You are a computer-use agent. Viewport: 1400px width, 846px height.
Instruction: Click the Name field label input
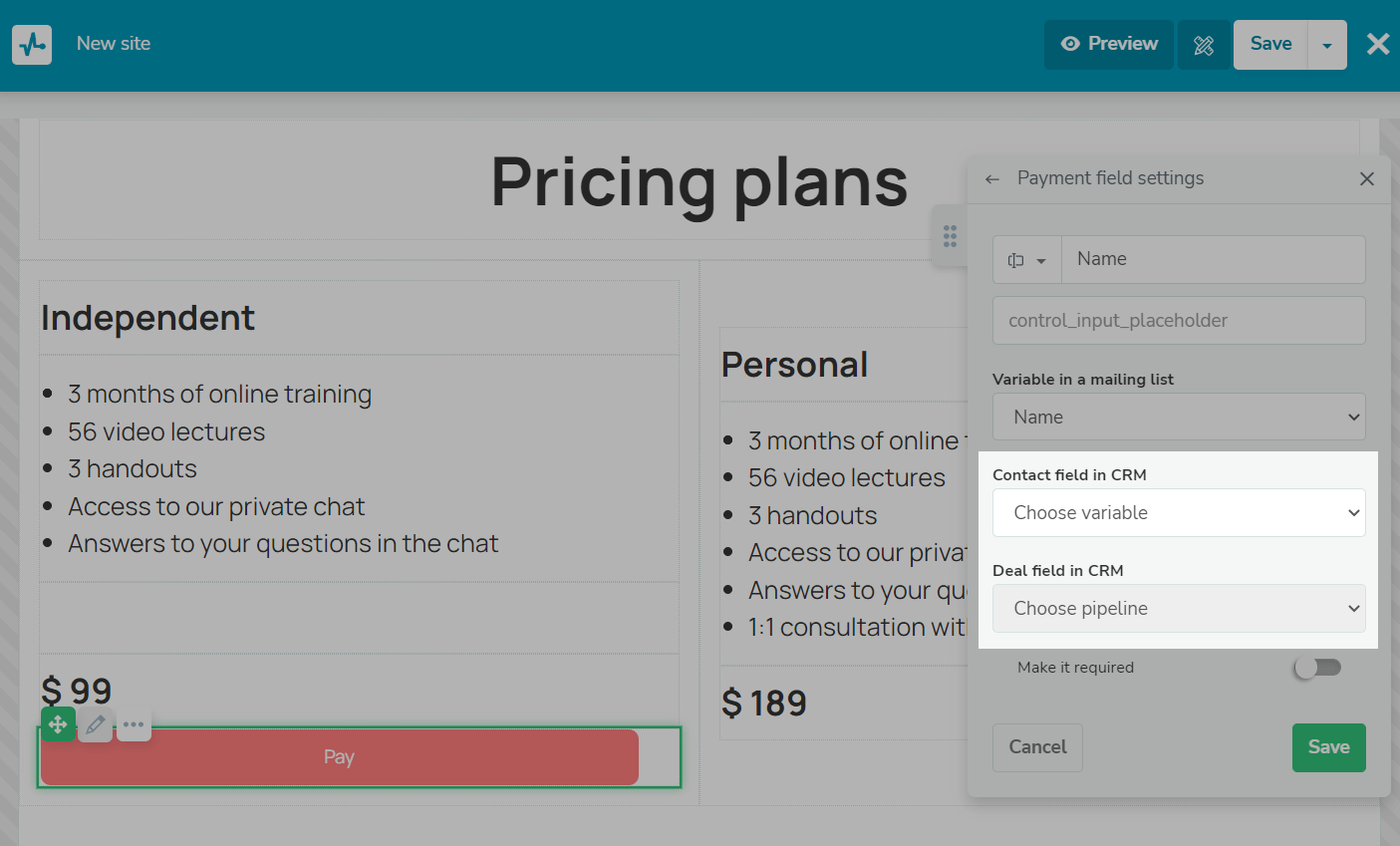pyautogui.click(x=1214, y=260)
